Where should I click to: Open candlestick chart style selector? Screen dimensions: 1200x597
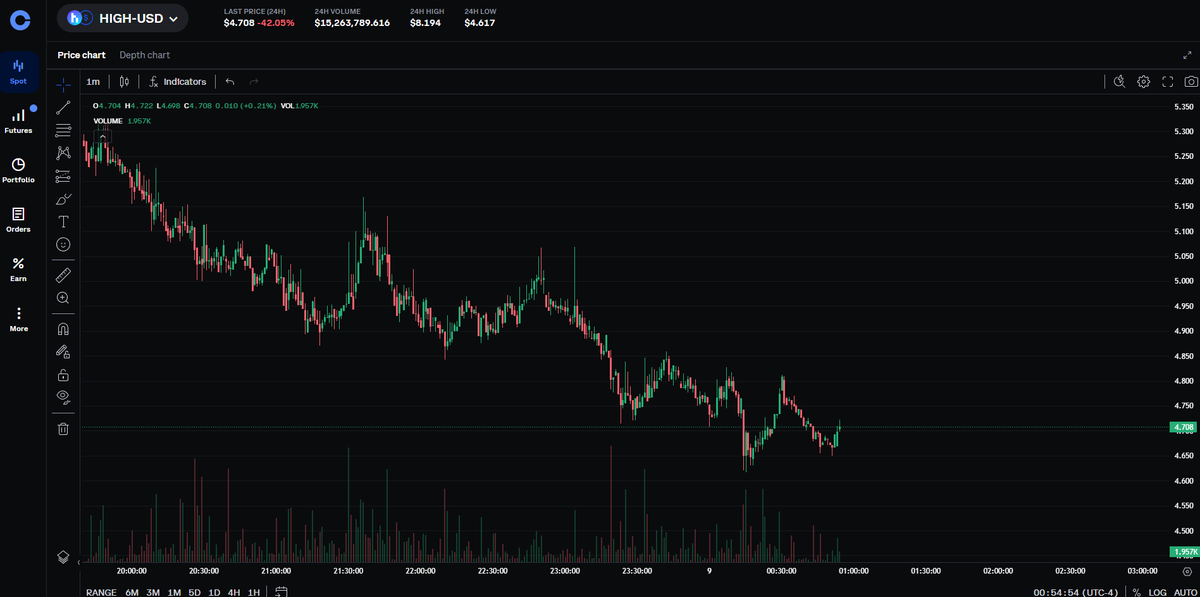pos(125,81)
